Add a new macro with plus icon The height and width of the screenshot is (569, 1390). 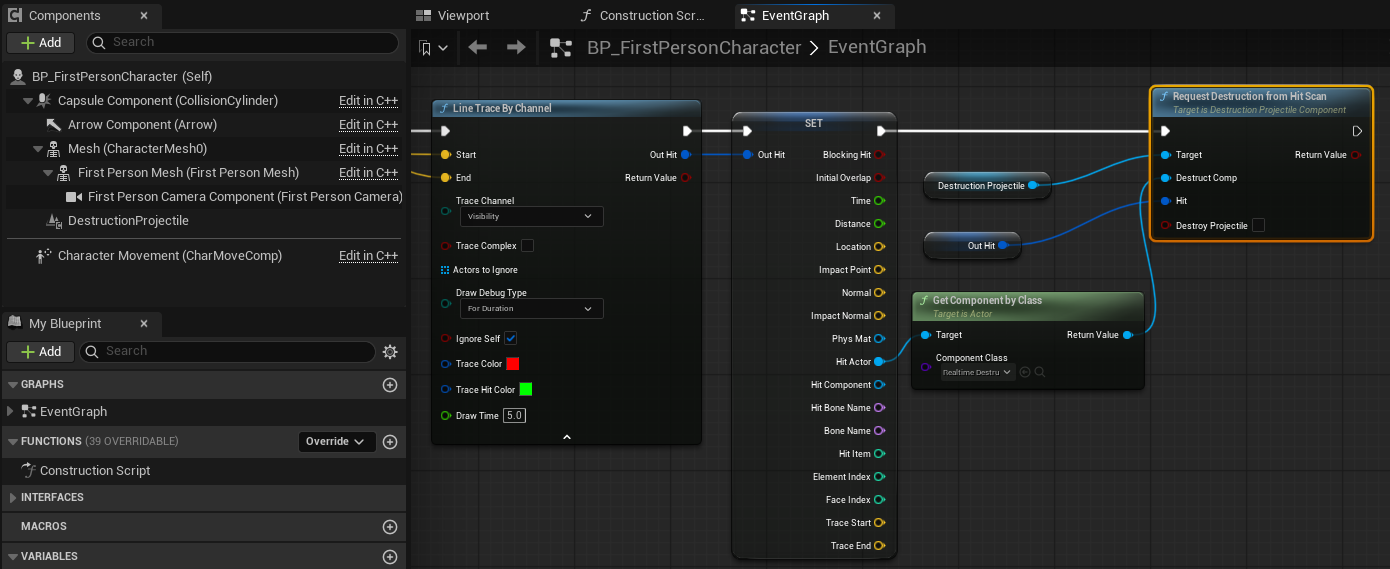[390, 527]
